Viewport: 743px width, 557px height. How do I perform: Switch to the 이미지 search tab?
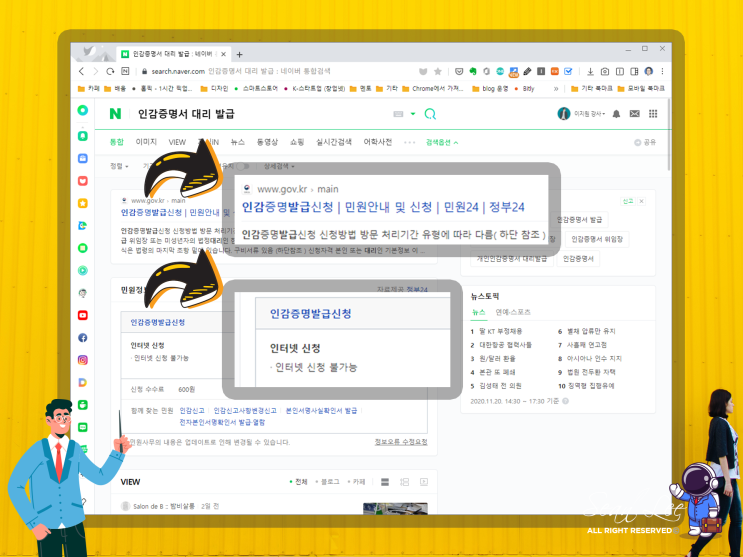146,142
